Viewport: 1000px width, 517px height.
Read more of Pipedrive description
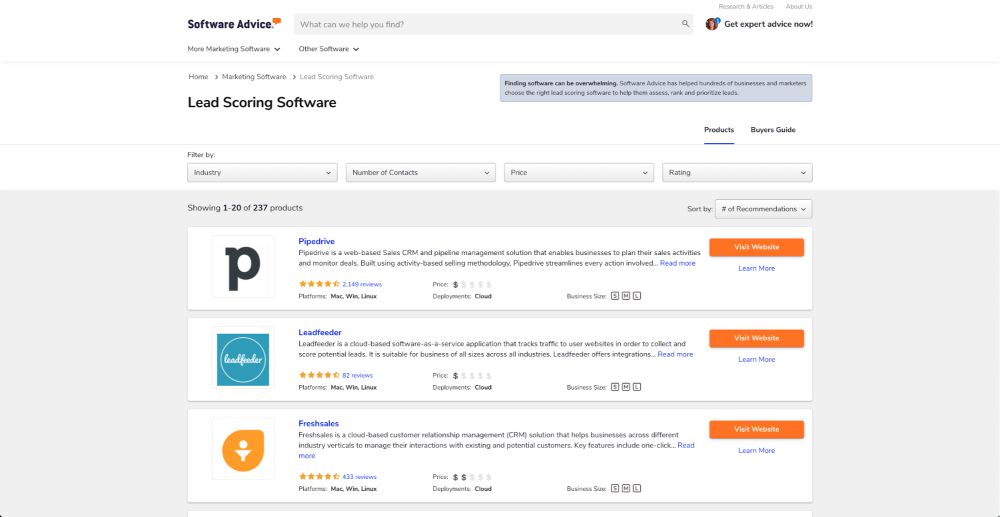pos(678,263)
